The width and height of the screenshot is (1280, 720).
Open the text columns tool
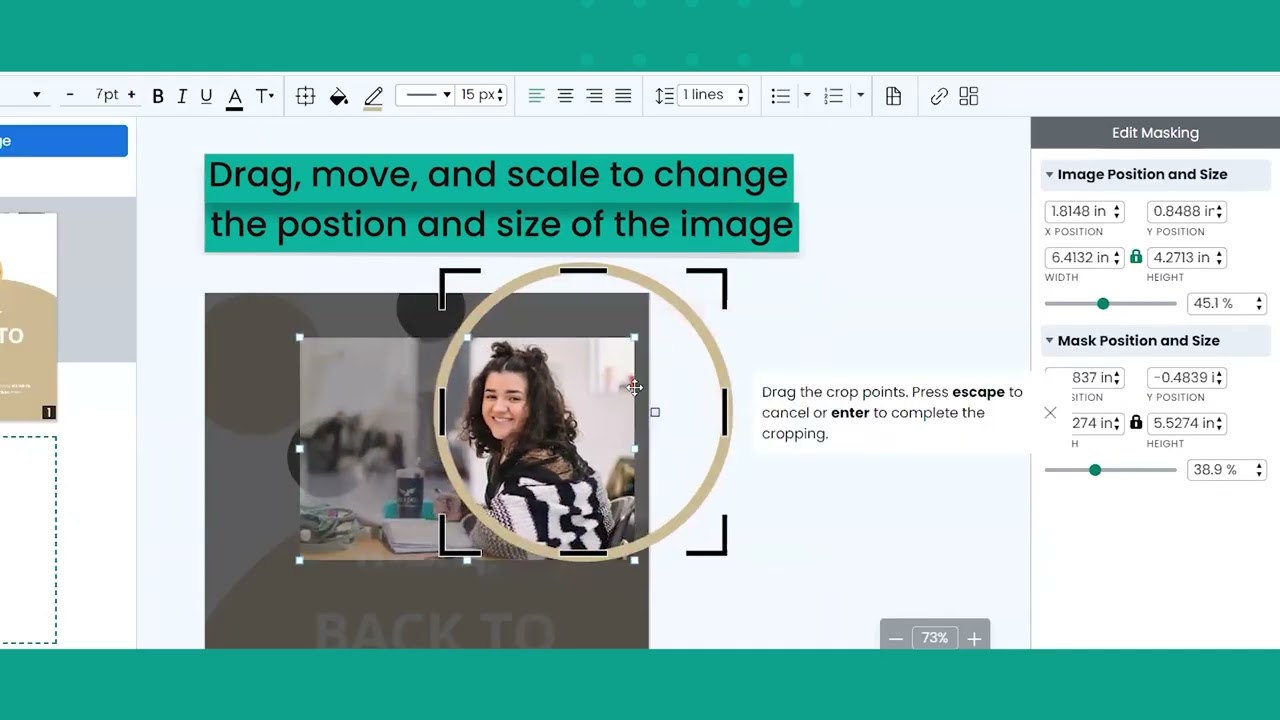[x=894, y=96]
